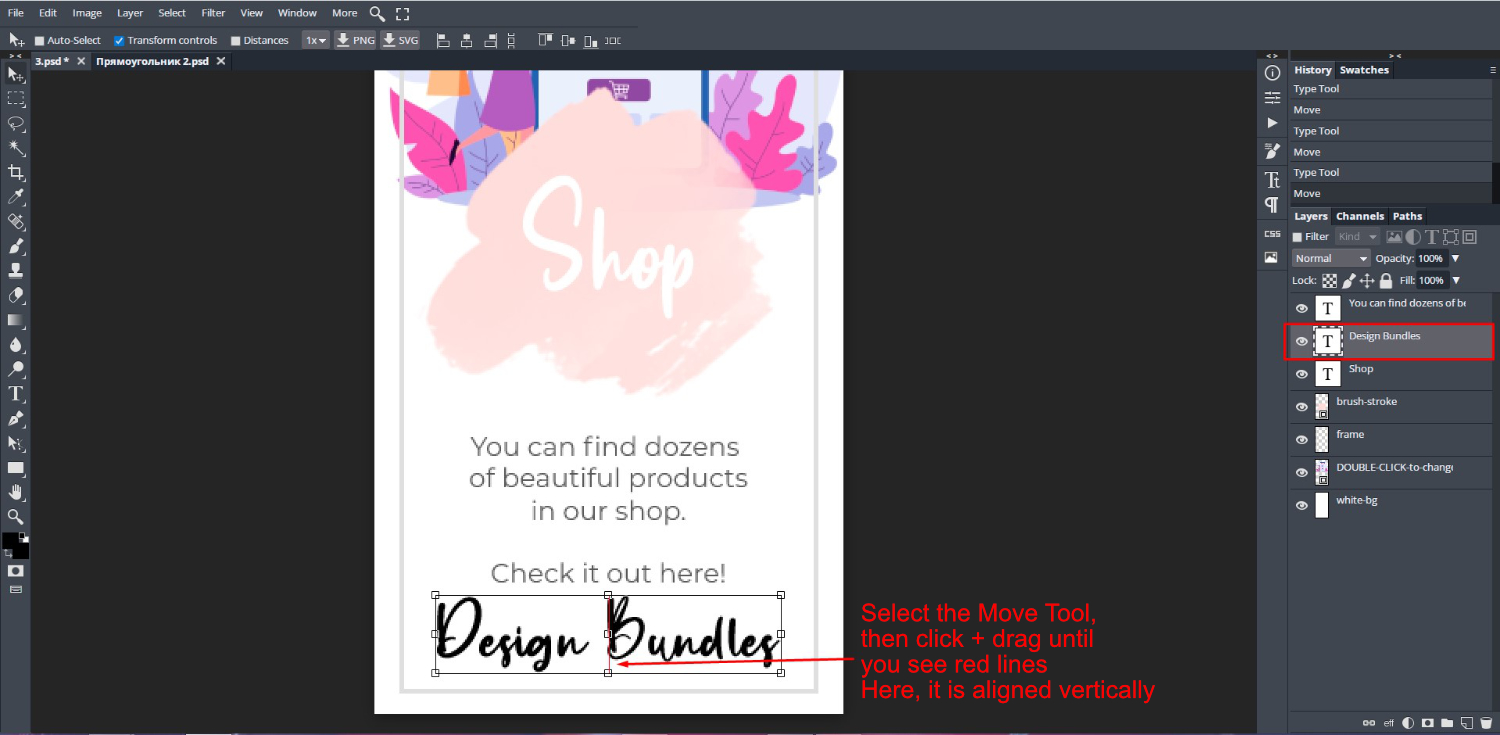Select the Rectangle shape tool

pyautogui.click(x=15, y=467)
